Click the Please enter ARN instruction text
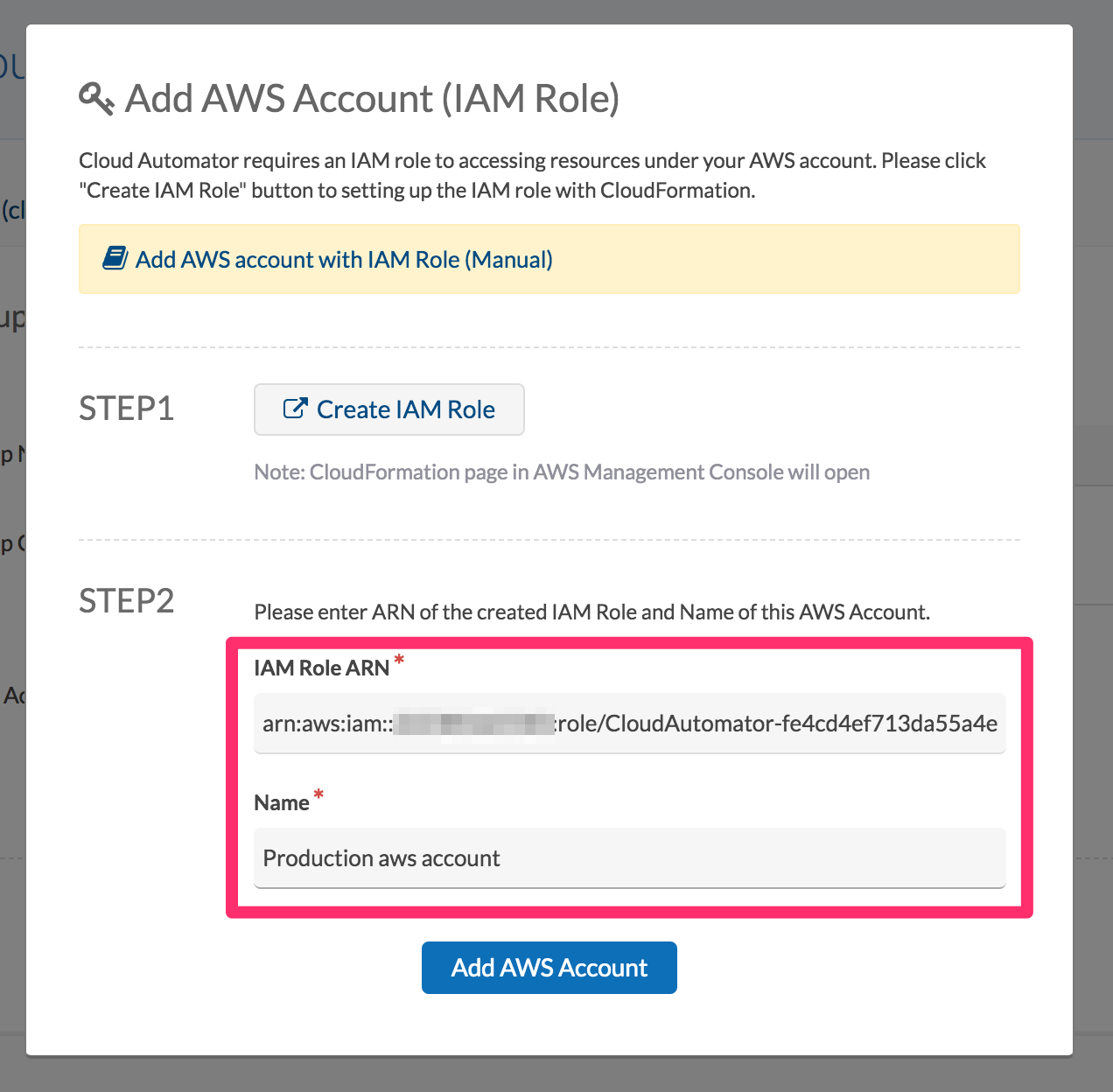 click(x=591, y=612)
